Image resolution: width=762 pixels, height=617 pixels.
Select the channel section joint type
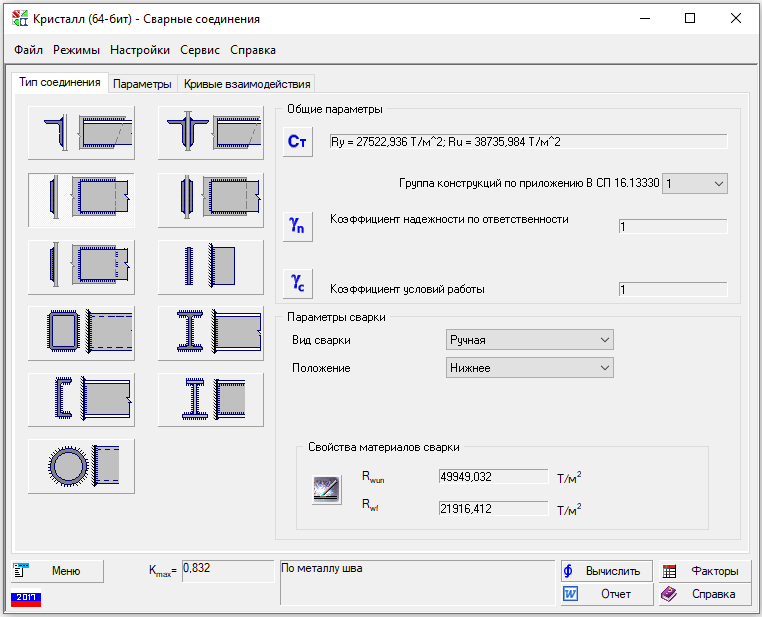(81, 398)
